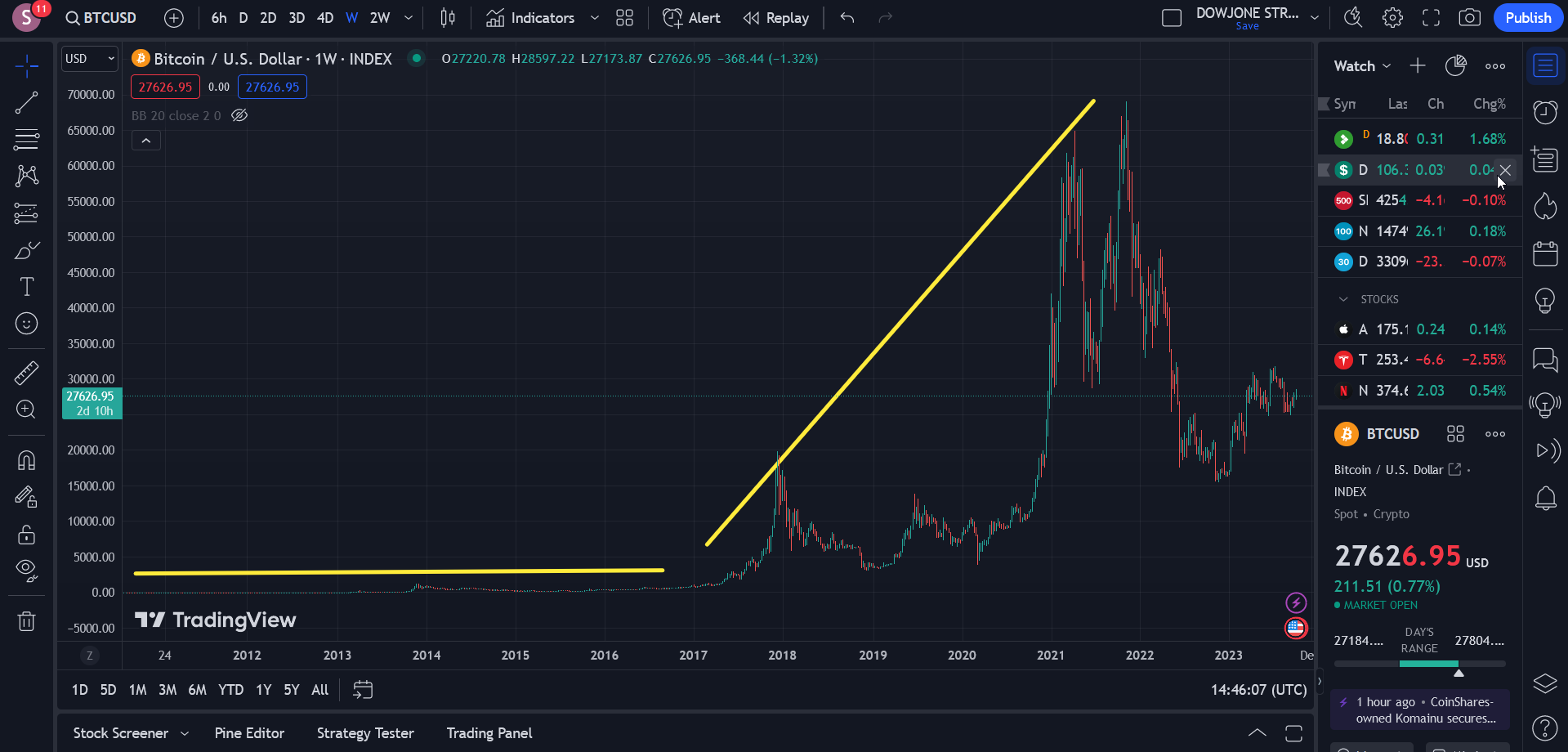Enter fullscreen mode

click(1431, 18)
